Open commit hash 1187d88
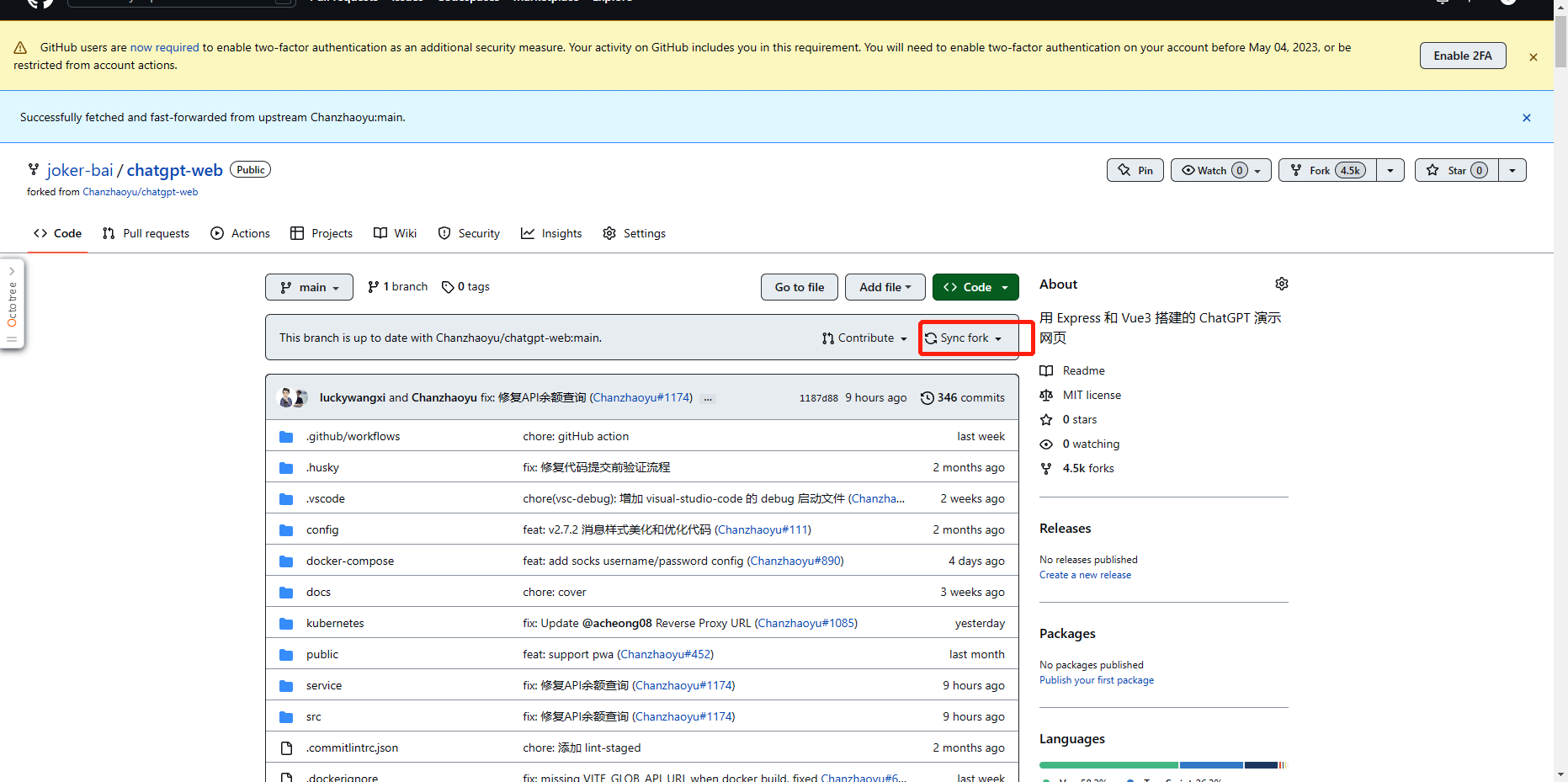 [819, 398]
